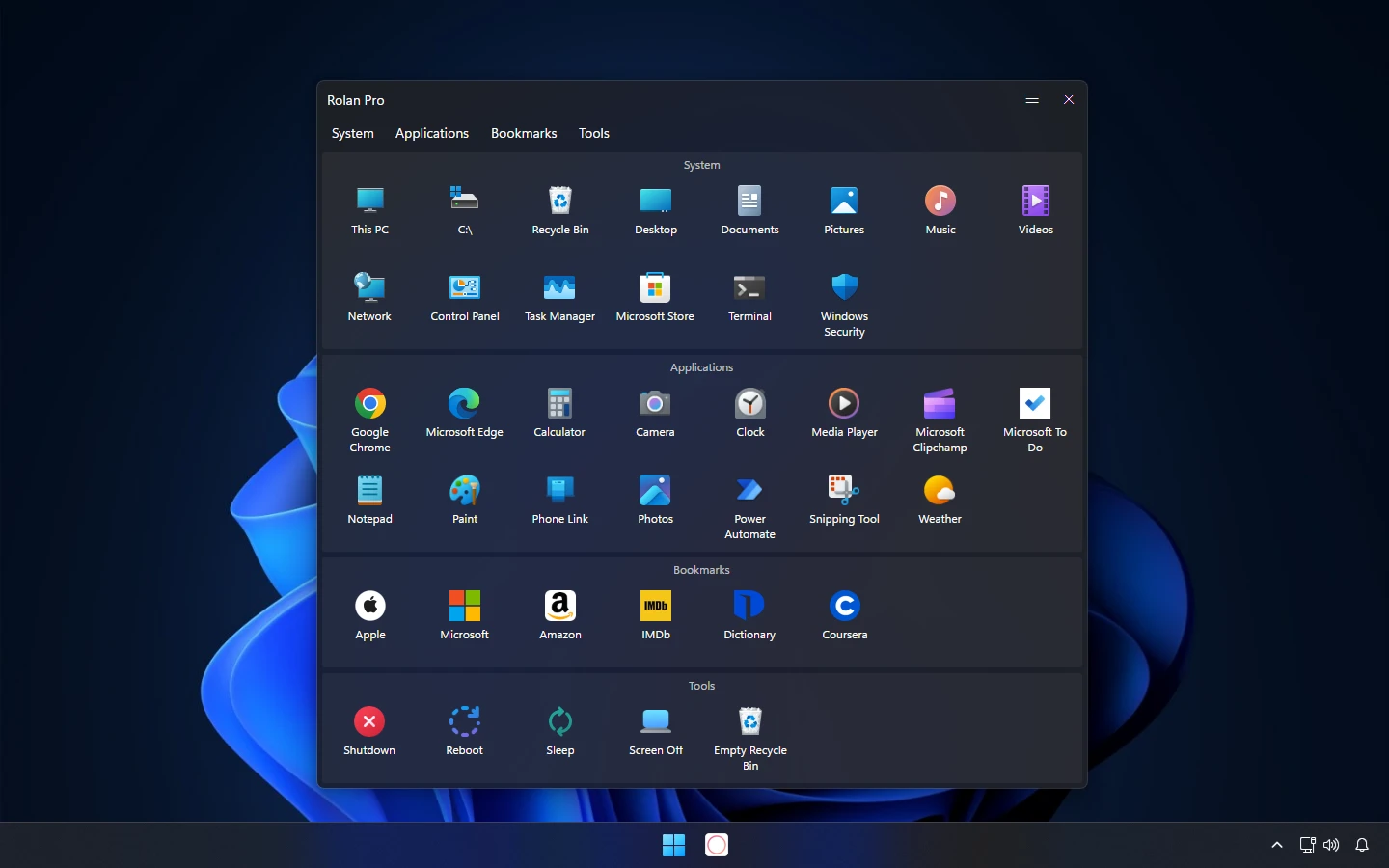Screen dimensions: 1389x868
Task: Open the taskbar volume control
Action: pos(1331,845)
